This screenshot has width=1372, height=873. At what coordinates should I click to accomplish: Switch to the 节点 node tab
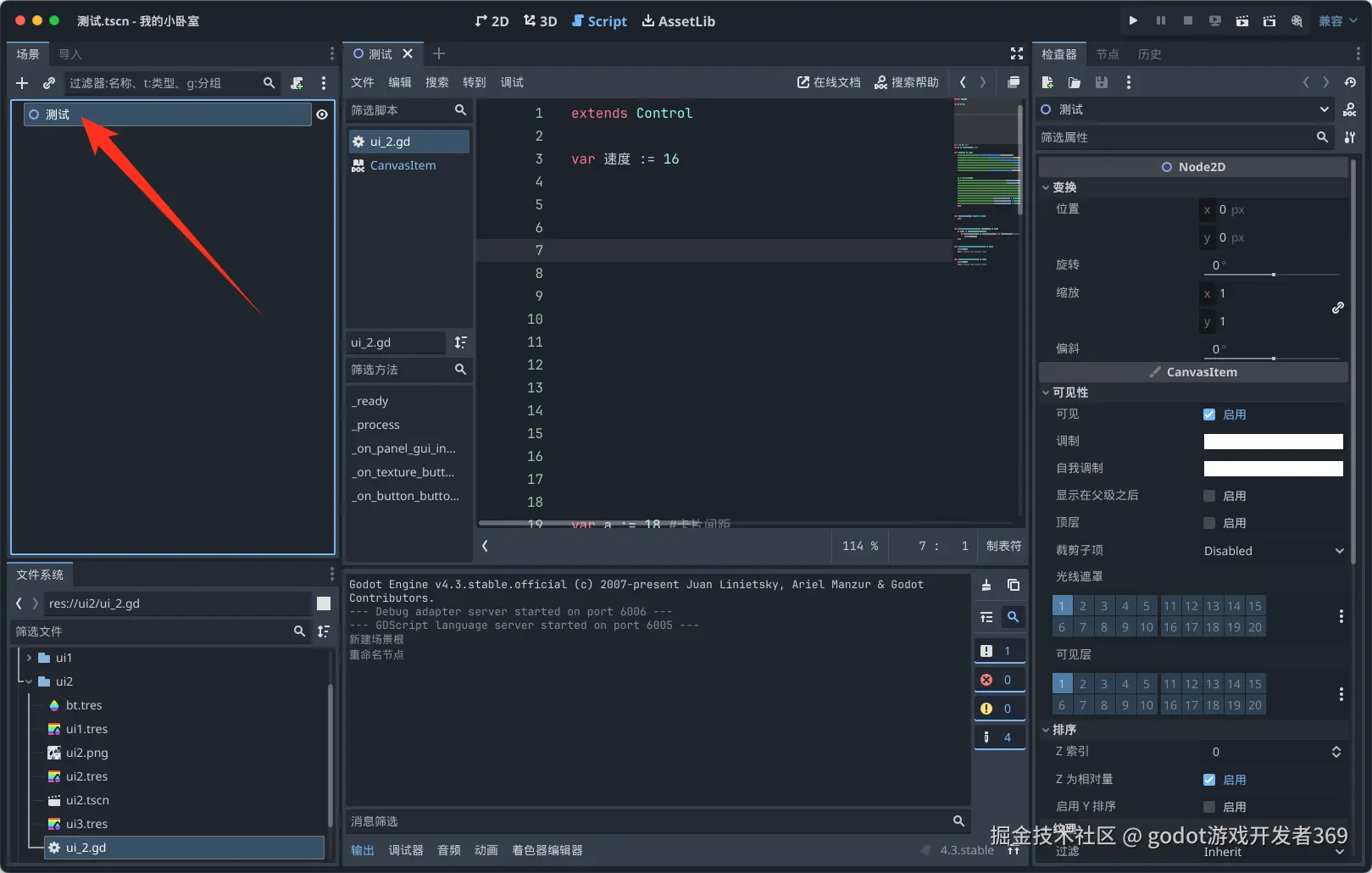pyautogui.click(x=1108, y=54)
